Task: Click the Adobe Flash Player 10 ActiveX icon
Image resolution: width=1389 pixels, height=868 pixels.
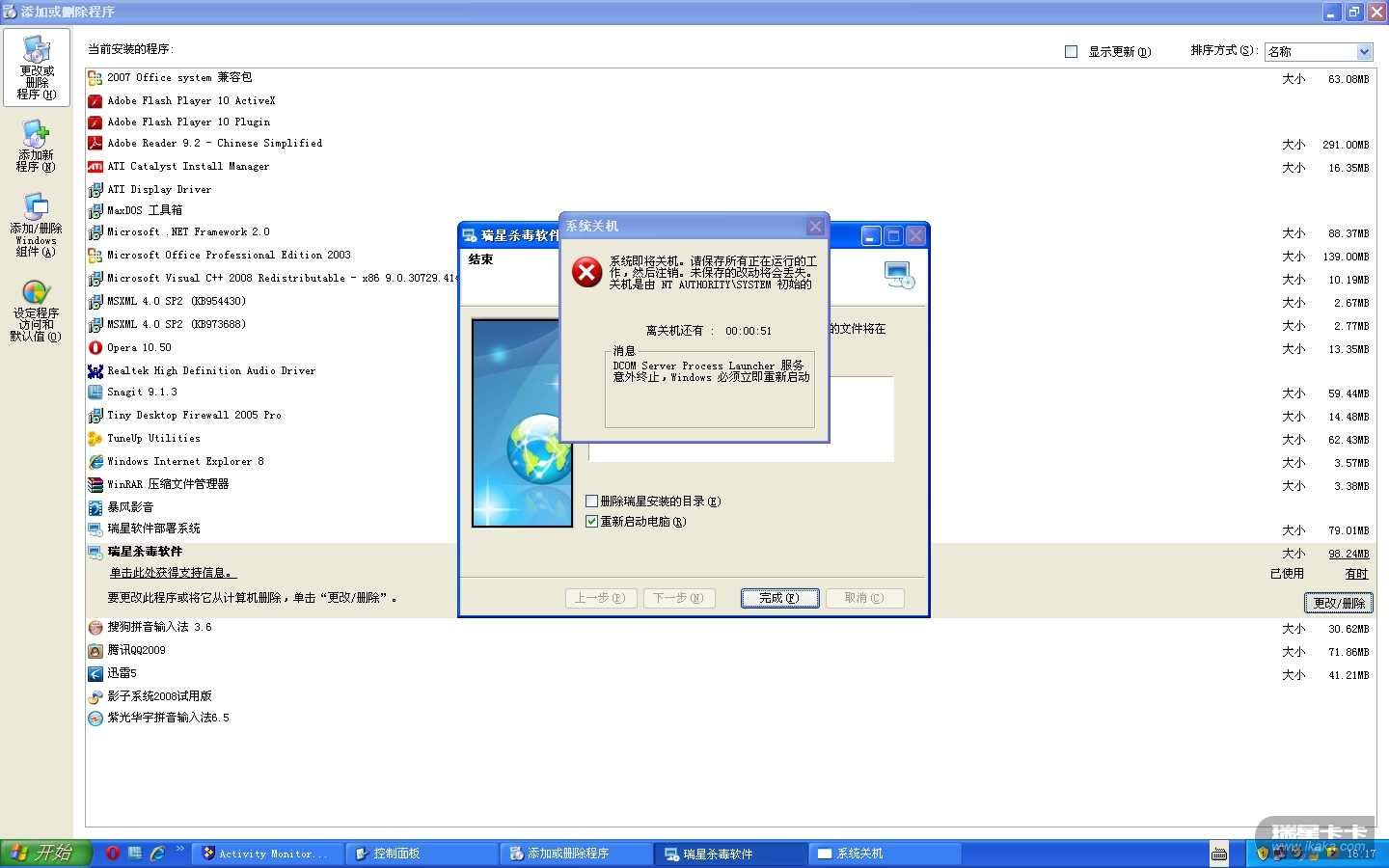Action: pyautogui.click(x=95, y=101)
